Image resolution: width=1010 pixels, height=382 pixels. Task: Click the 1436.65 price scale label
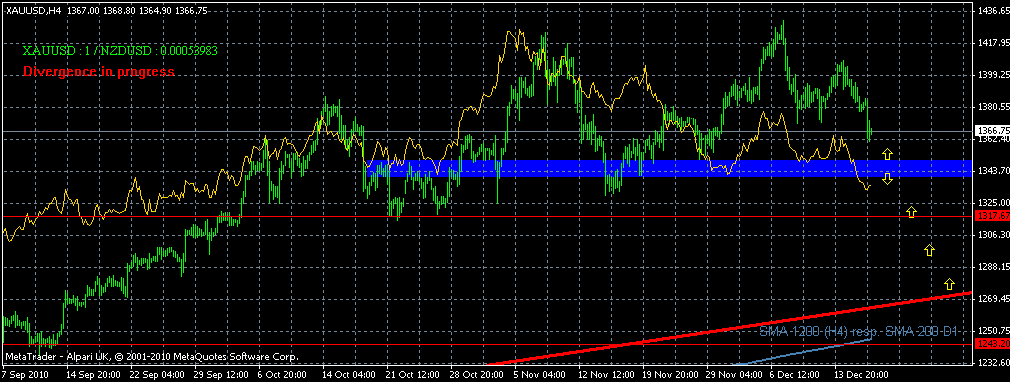coord(993,11)
